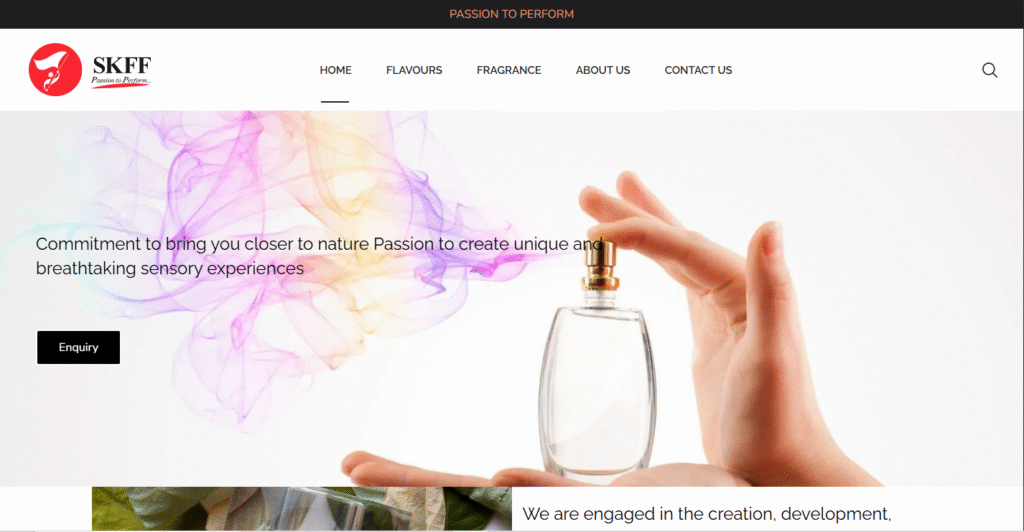Navigate to CONTACT US
Screen dimensions: 1024x532
(x=698, y=70)
